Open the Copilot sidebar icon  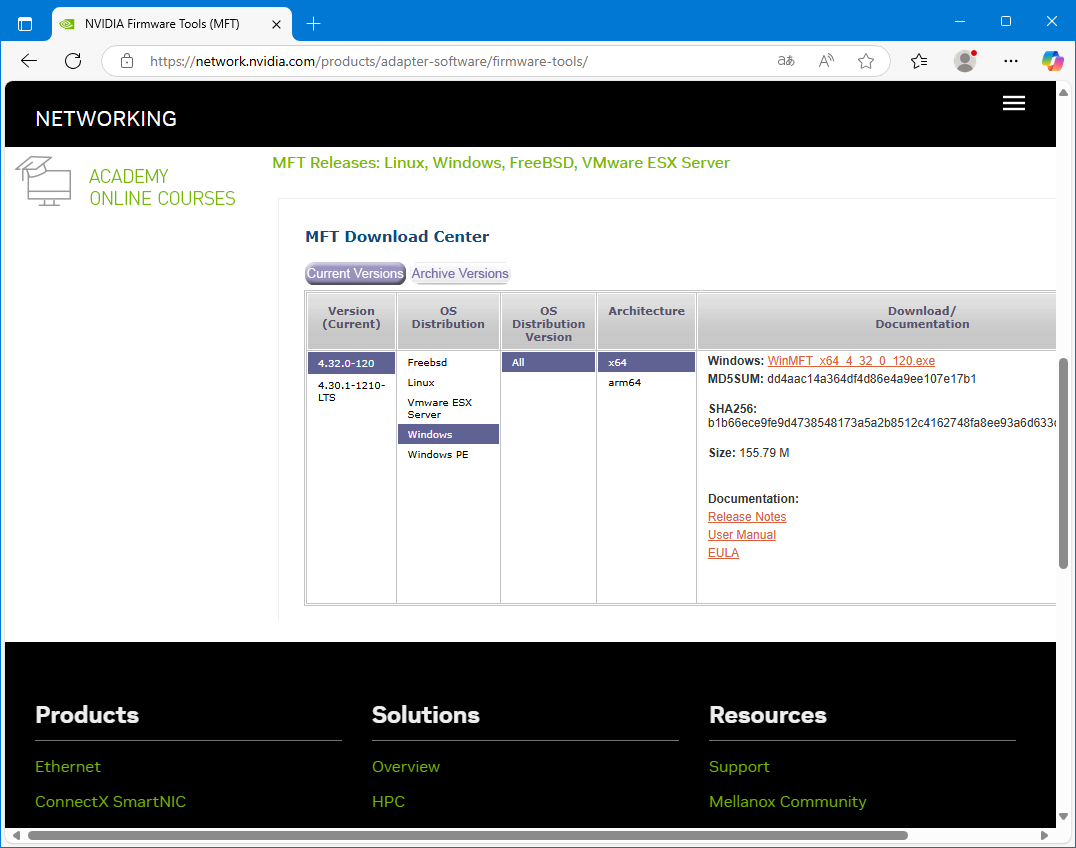point(1052,61)
